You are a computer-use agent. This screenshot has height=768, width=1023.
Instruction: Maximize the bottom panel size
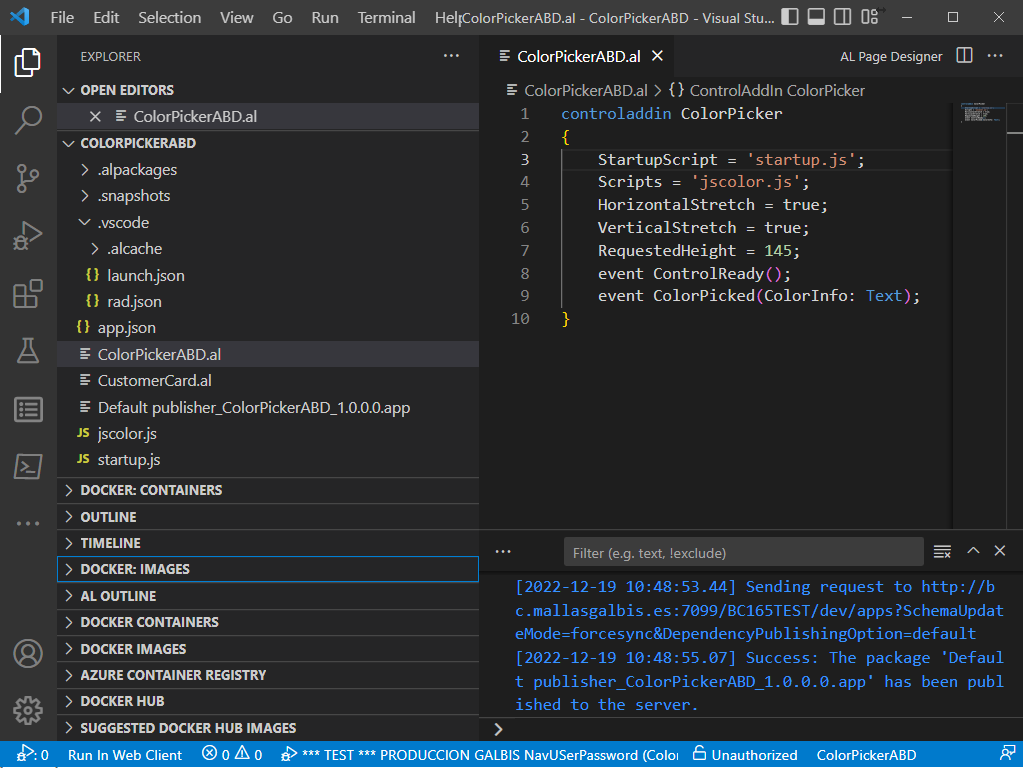tap(973, 551)
